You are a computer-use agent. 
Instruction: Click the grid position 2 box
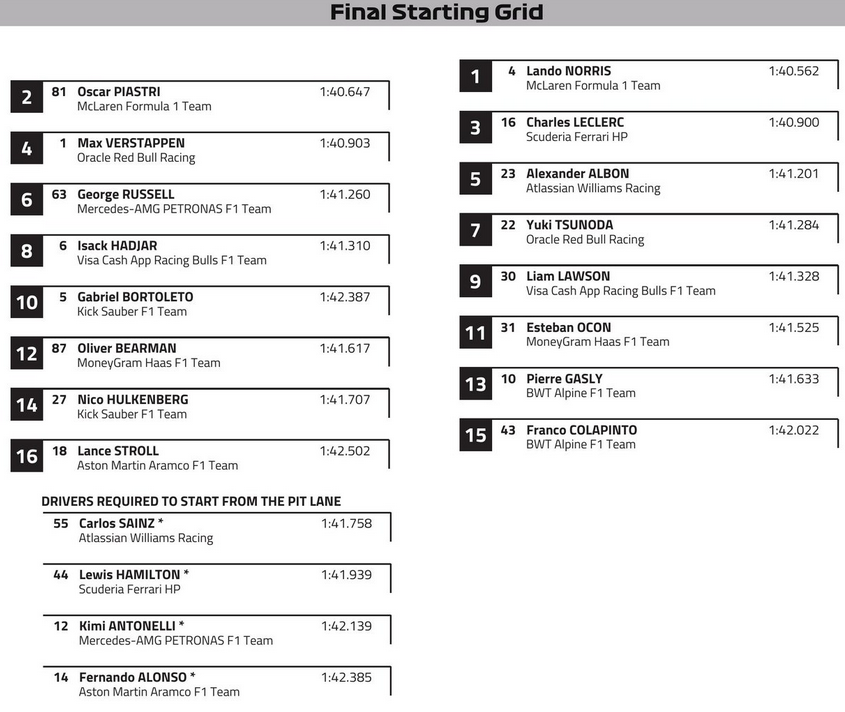[26, 98]
